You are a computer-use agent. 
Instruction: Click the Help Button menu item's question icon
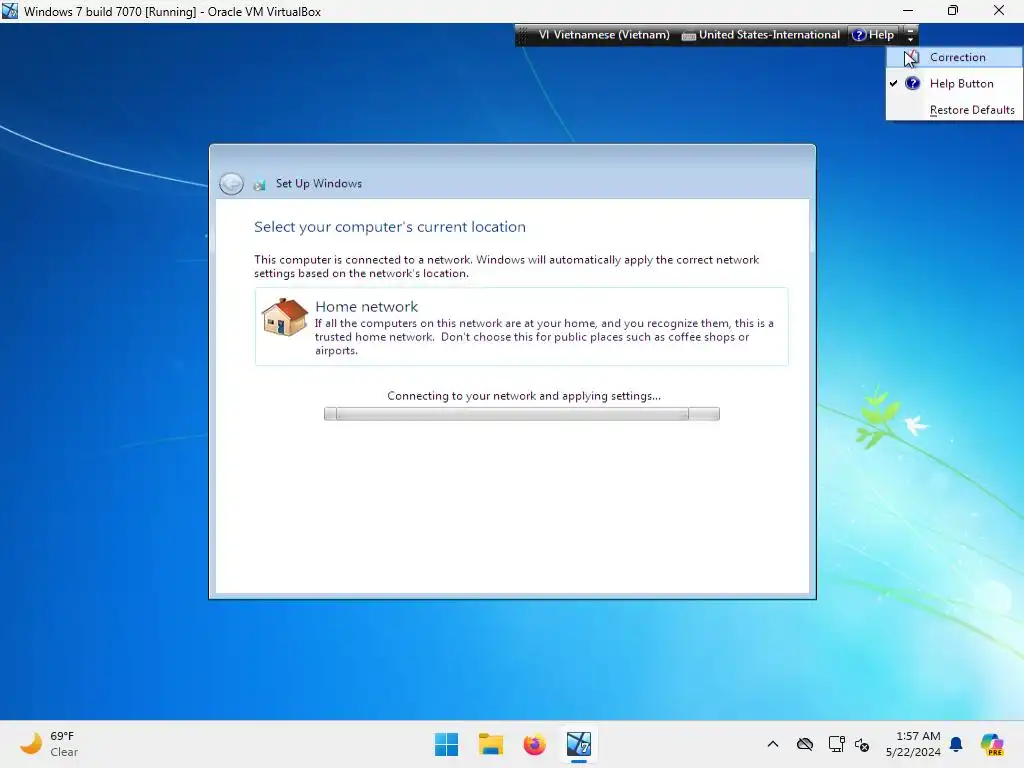912,84
